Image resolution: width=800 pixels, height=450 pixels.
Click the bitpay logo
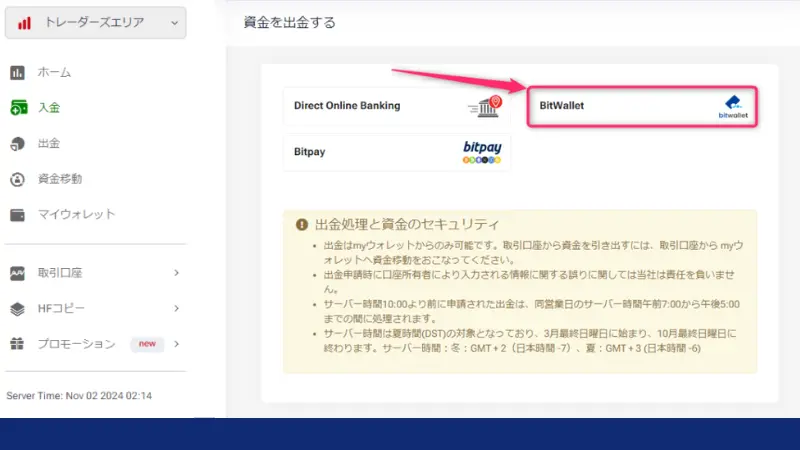click(x=482, y=153)
